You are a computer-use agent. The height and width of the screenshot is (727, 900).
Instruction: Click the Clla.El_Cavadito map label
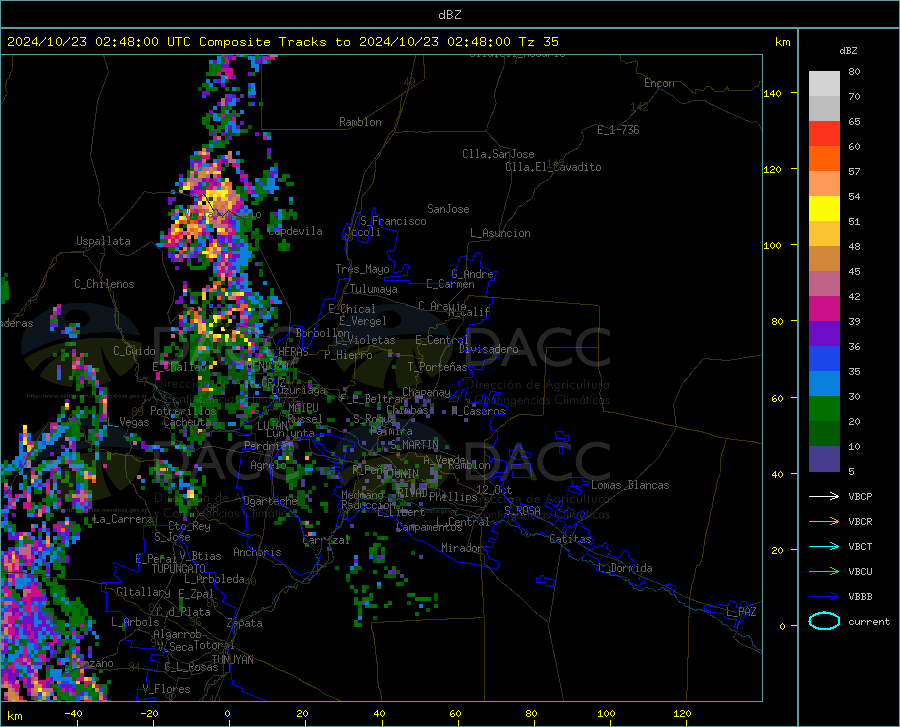(x=553, y=167)
